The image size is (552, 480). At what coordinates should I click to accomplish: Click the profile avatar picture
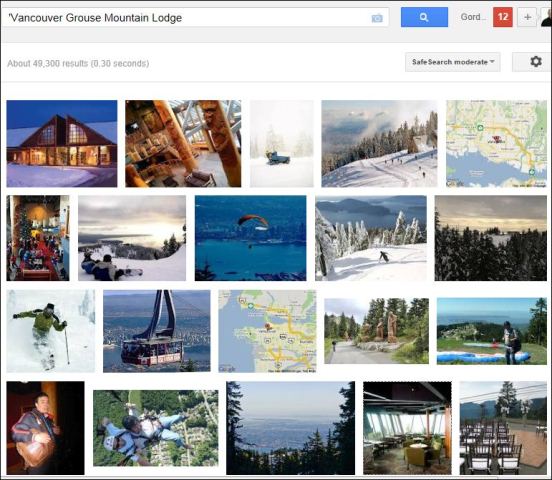tap(546, 17)
